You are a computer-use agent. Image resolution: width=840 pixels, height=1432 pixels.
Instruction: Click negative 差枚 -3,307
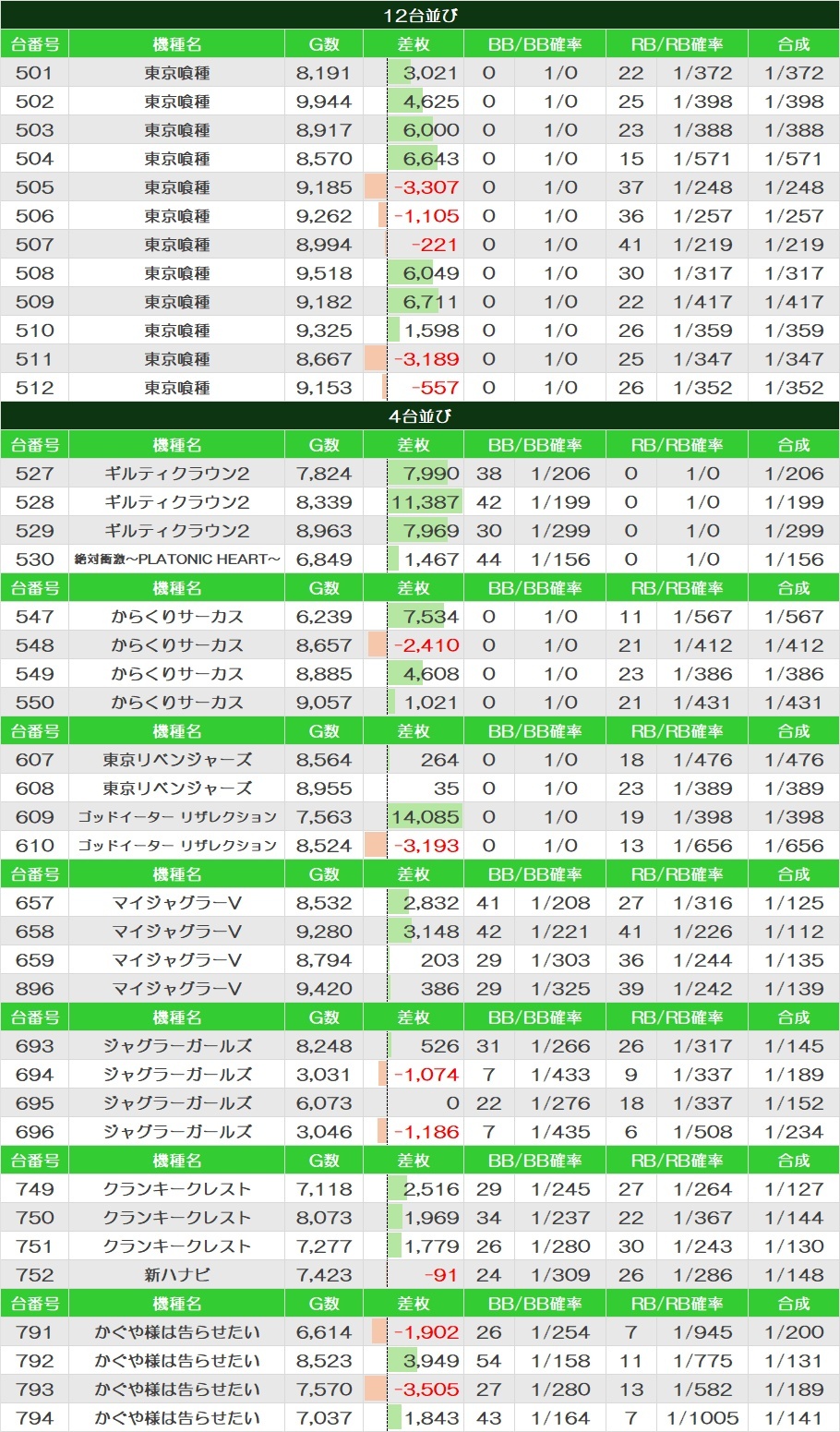pyautogui.click(x=426, y=187)
